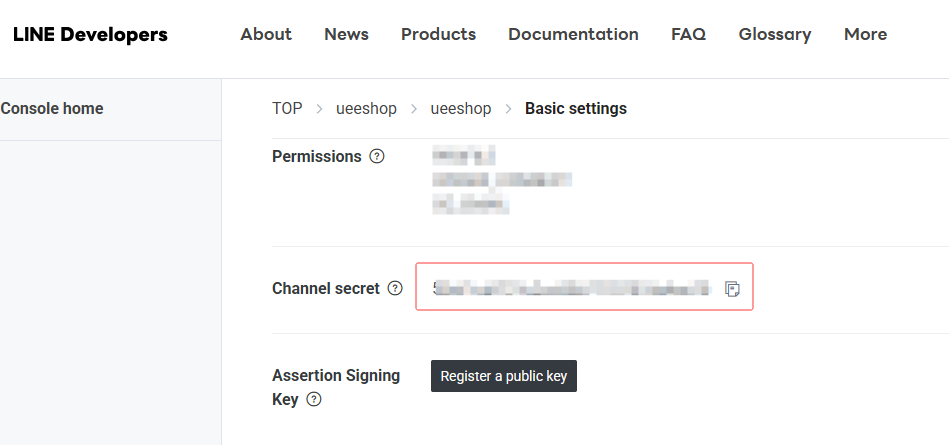949x445 pixels.
Task: Click the help icon beside Assertion Signing Key
Action: (314, 400)
